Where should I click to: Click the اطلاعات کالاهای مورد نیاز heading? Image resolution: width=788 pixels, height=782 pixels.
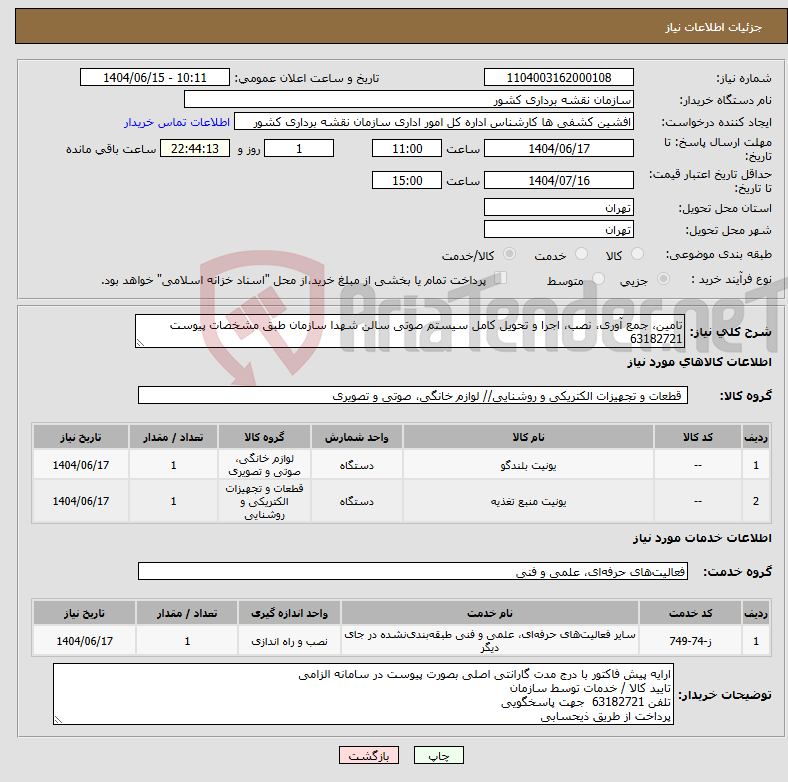699,362
